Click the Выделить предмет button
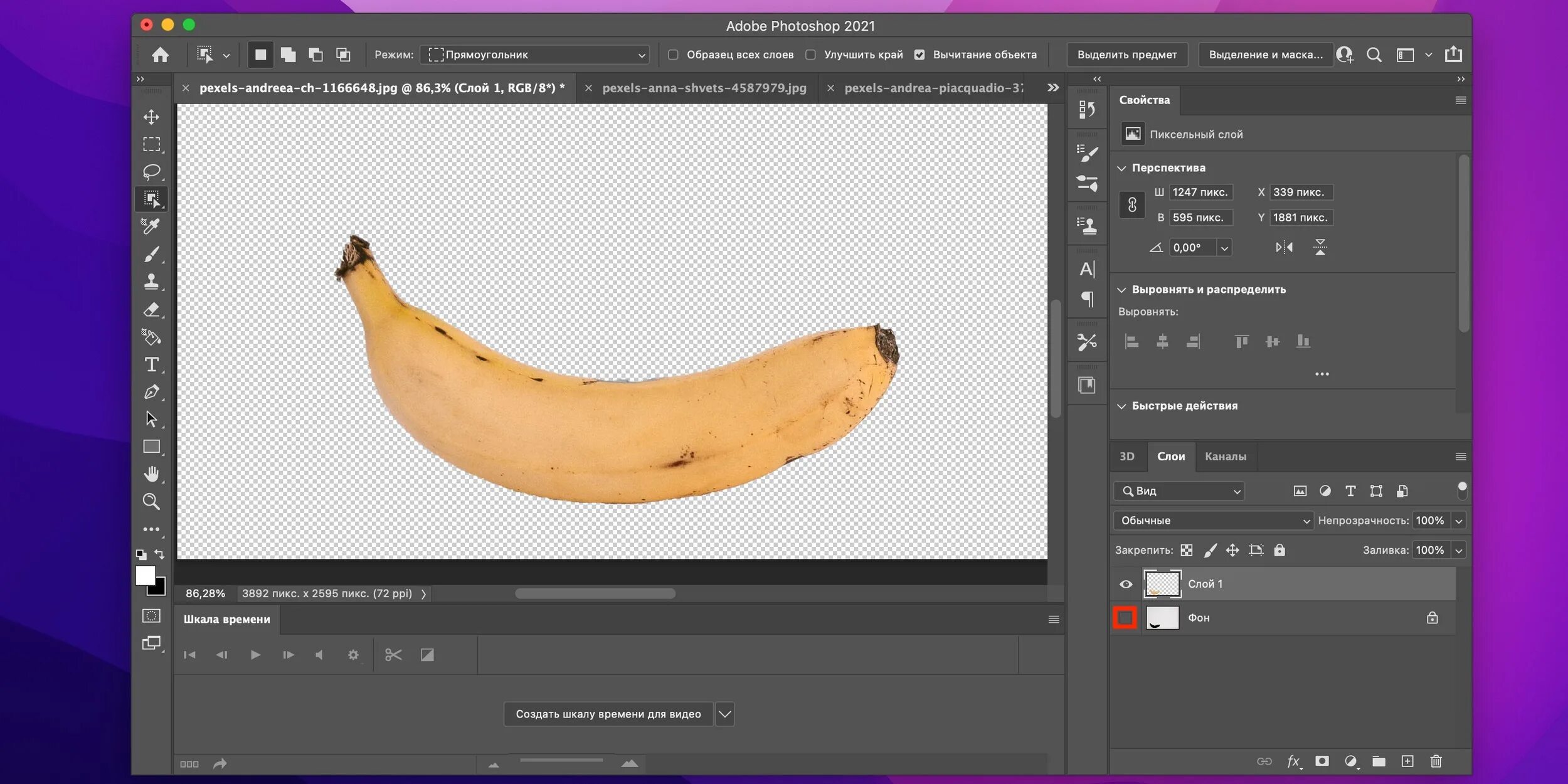The width and height of the screenshot is (1568, 784). 1127,54
